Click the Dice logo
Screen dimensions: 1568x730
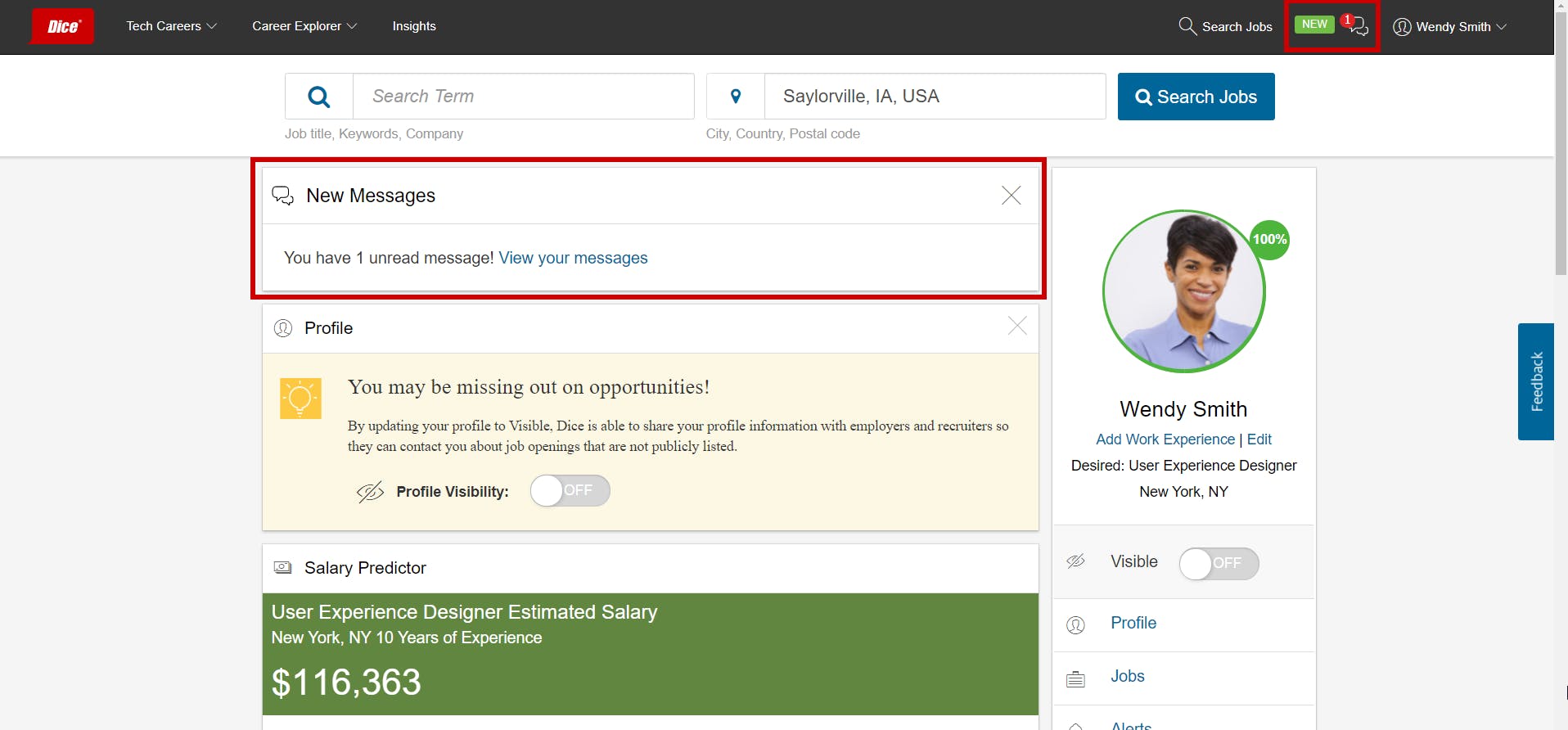pyautogui.click(x=62, y=26)
